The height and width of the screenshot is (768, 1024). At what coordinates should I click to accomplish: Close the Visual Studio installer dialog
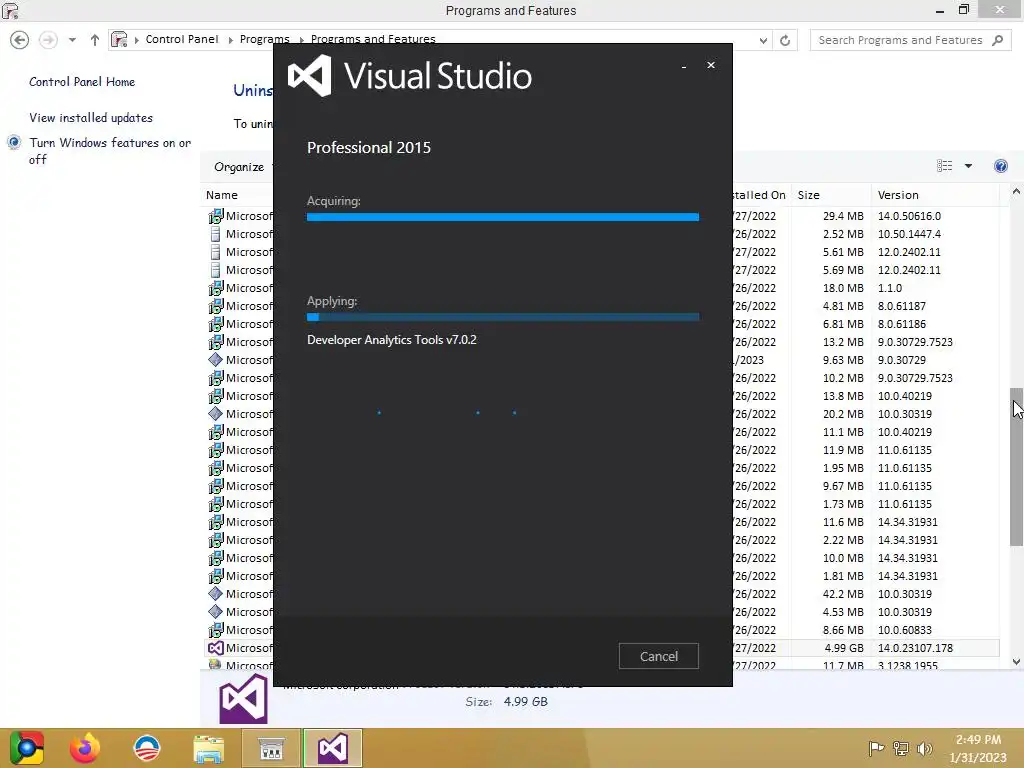711,65
